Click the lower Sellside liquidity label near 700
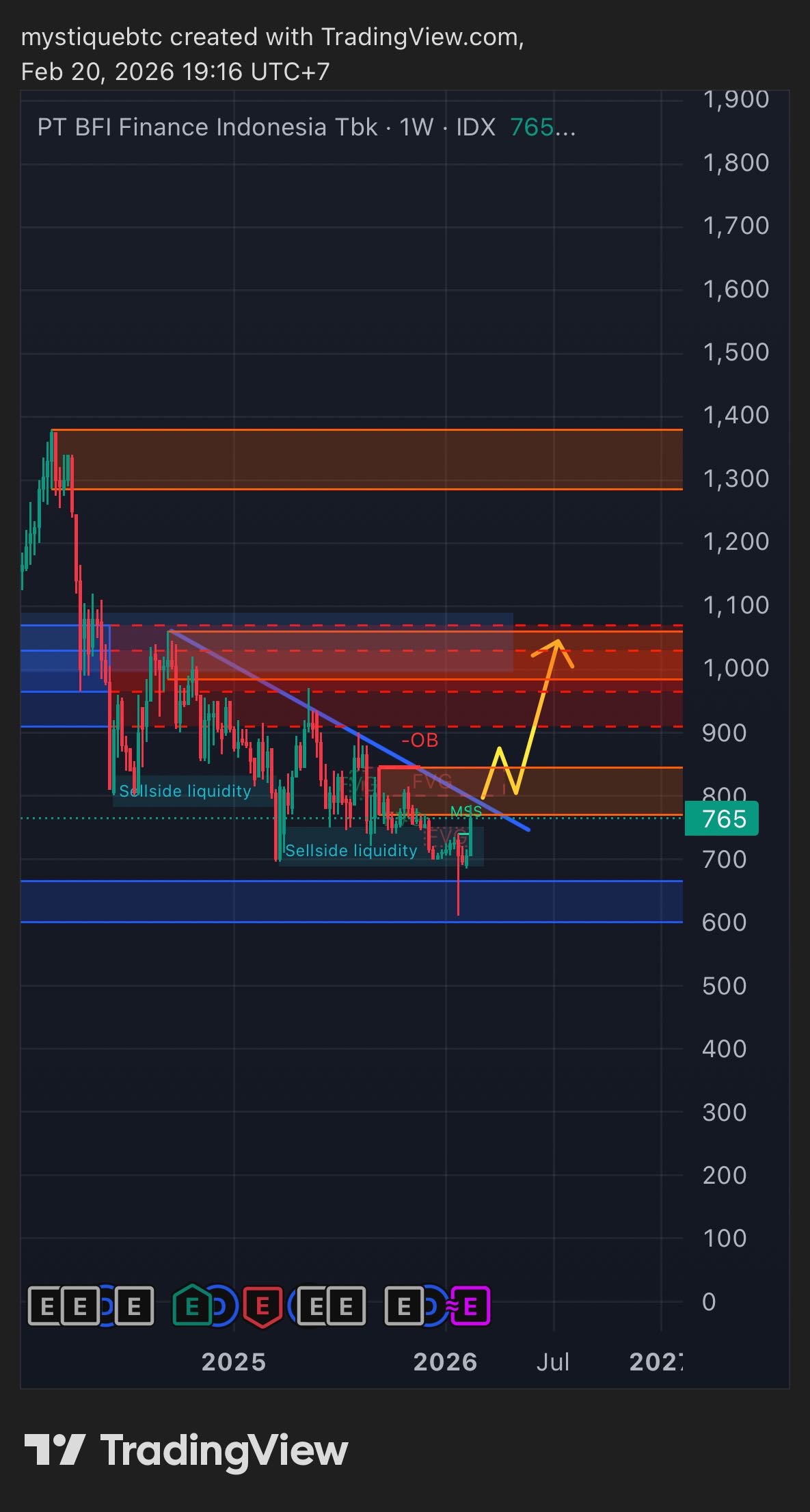This screenshot has width=810, height=1512. tap(351, 850)
